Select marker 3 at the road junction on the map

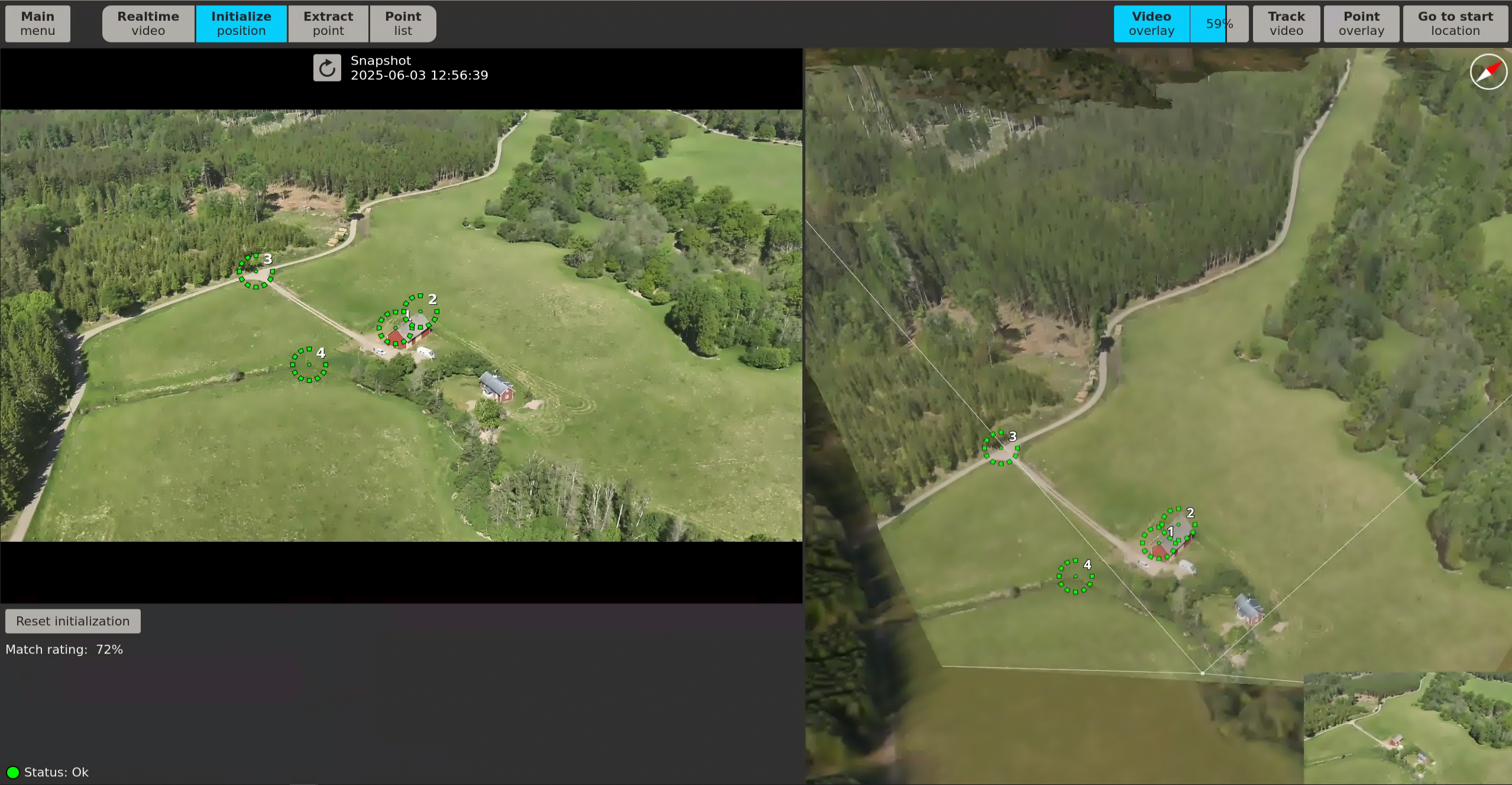1001,447
